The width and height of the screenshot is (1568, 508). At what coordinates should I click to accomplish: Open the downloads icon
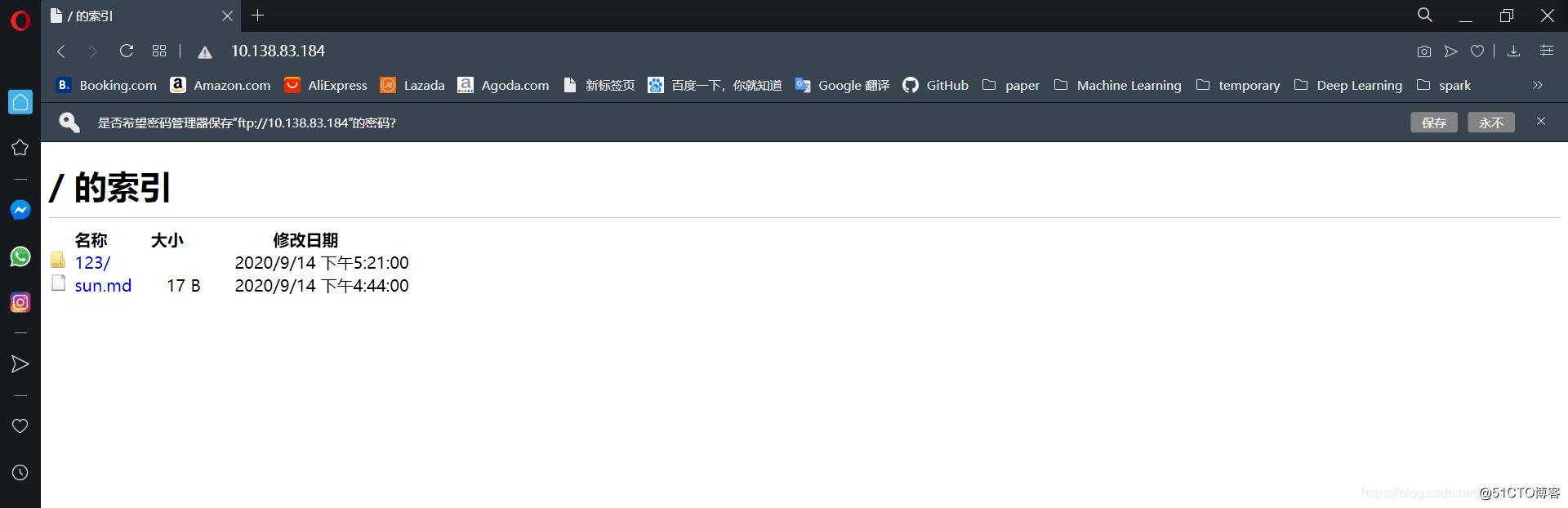pyautogui.click(x=1513, y=51)
